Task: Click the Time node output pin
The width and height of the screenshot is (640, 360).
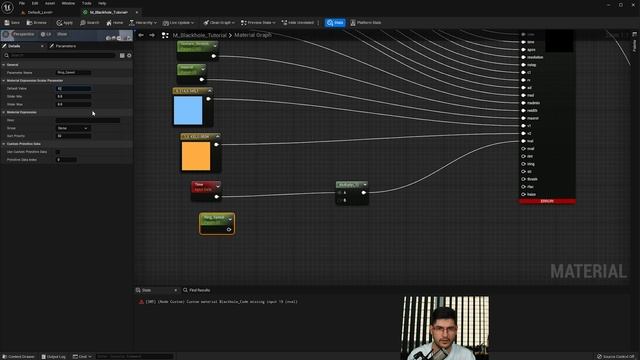Action: pyautogui.click(x=217, y=197)
